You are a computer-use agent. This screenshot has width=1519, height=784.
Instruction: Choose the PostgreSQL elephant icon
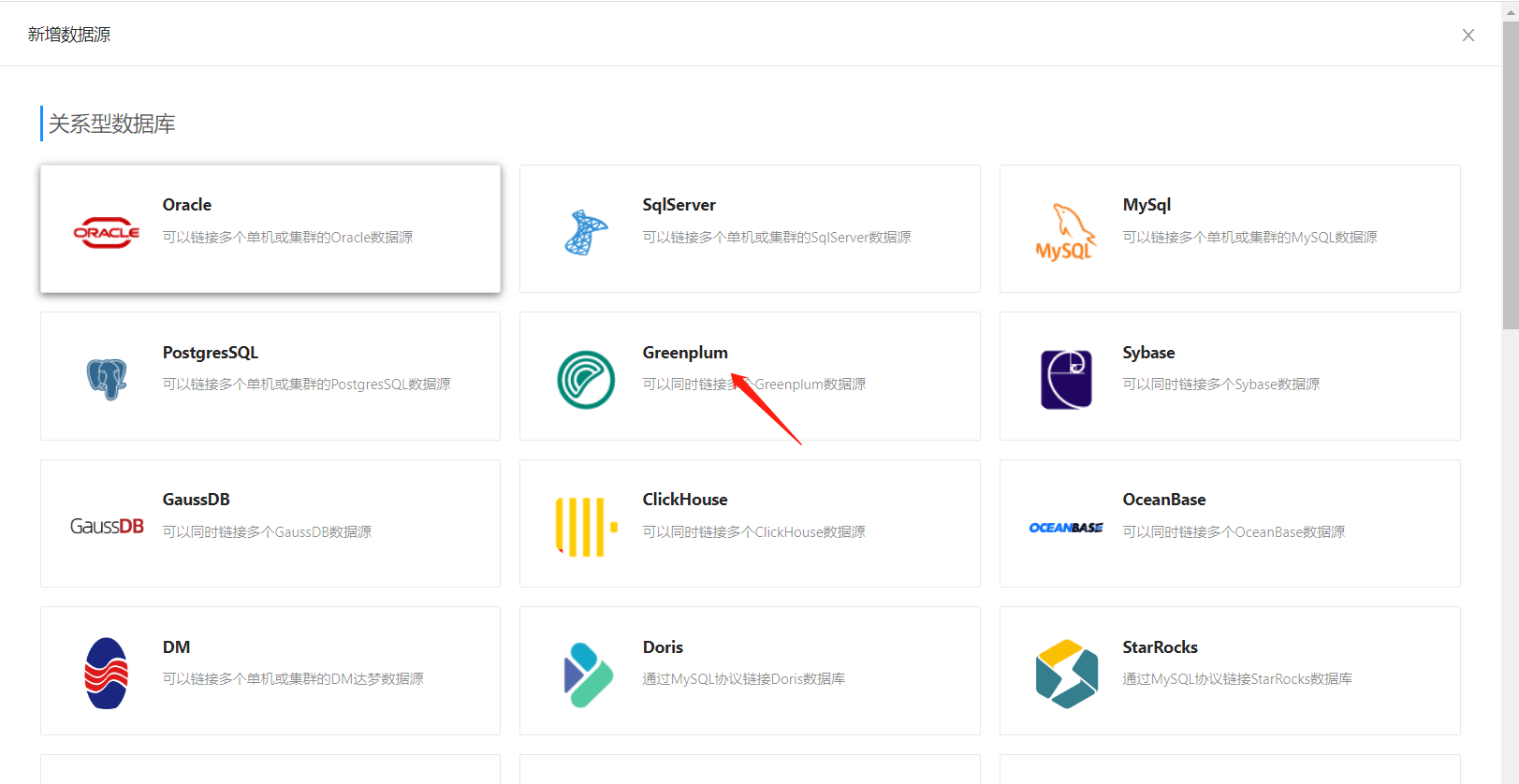[107, 379]
